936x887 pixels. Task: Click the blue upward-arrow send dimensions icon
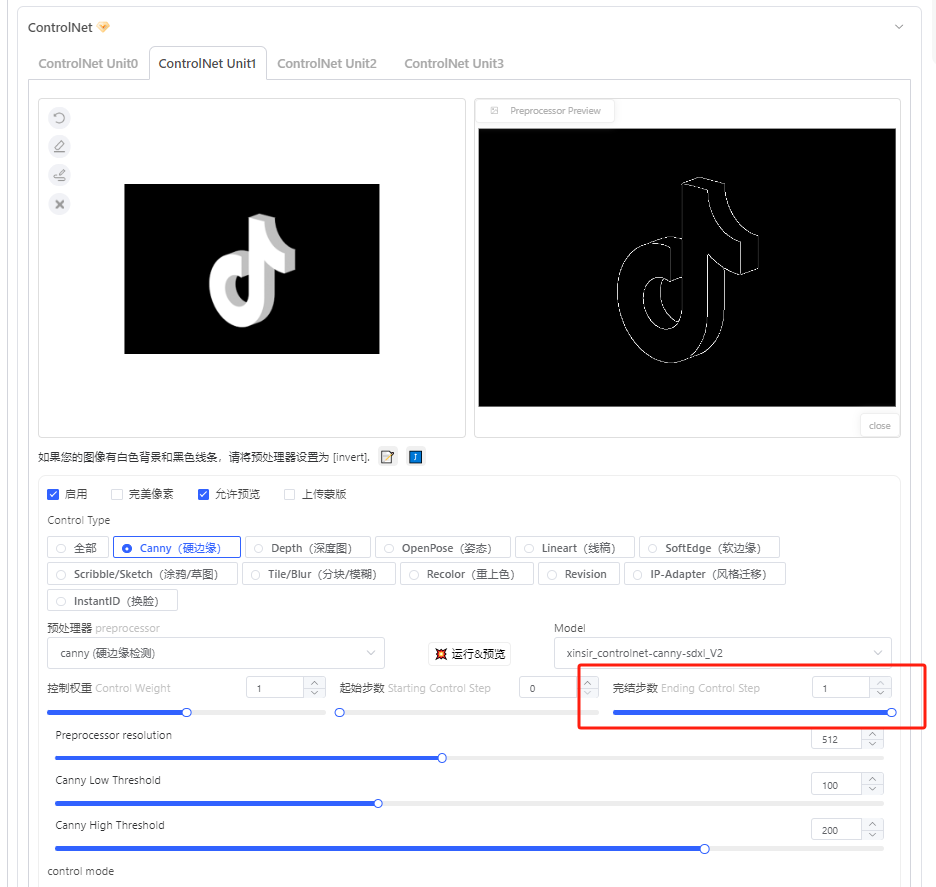[415, 457]
